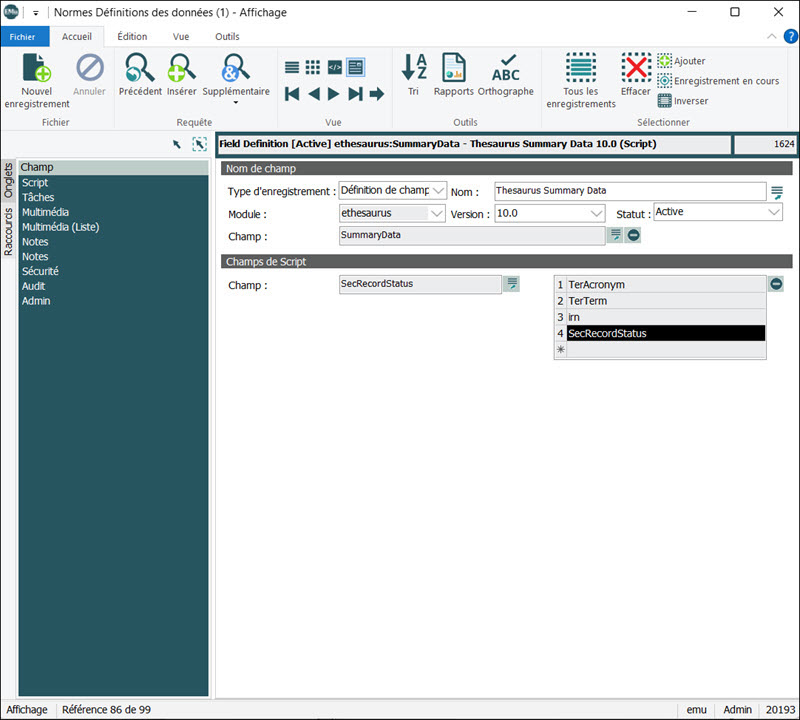Switch to XML code view icon

click(x=334, y=67)
